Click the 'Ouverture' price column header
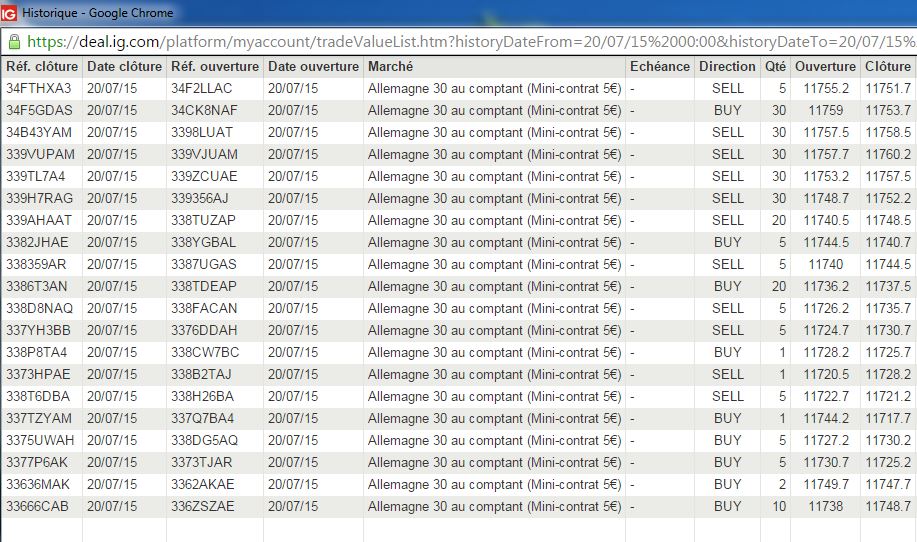Viewport: 917px width, 542px height. pos(825,67)
